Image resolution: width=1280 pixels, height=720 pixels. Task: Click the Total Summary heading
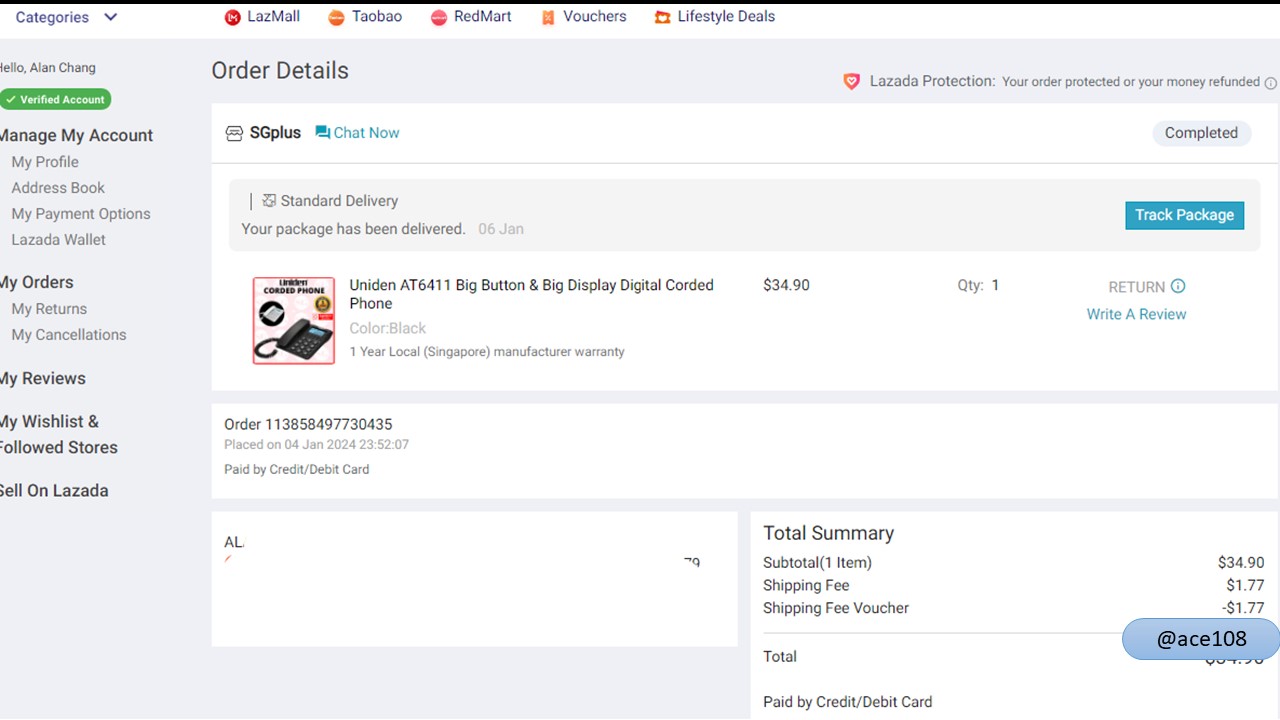coord(829,534)
